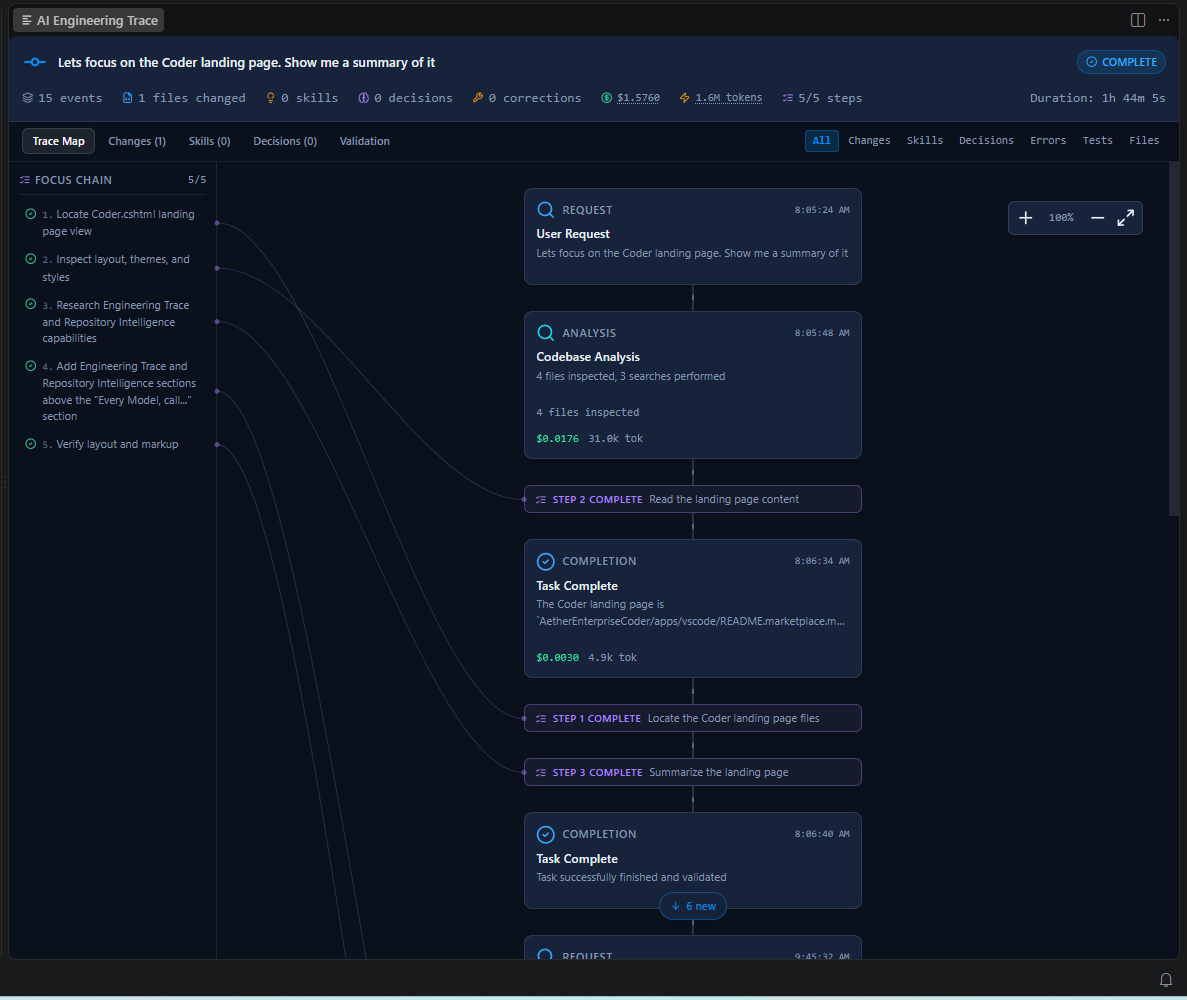1187x1000 pixels.
Task: Click the COMPLETION check icon at 8:06:34 AM
Action: pos(545,561)
